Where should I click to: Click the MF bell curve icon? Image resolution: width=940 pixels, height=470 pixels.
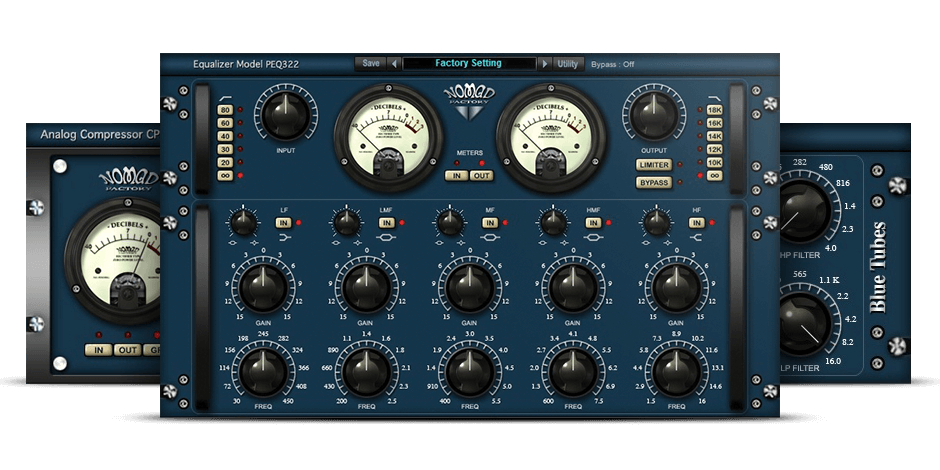point(490,238)
